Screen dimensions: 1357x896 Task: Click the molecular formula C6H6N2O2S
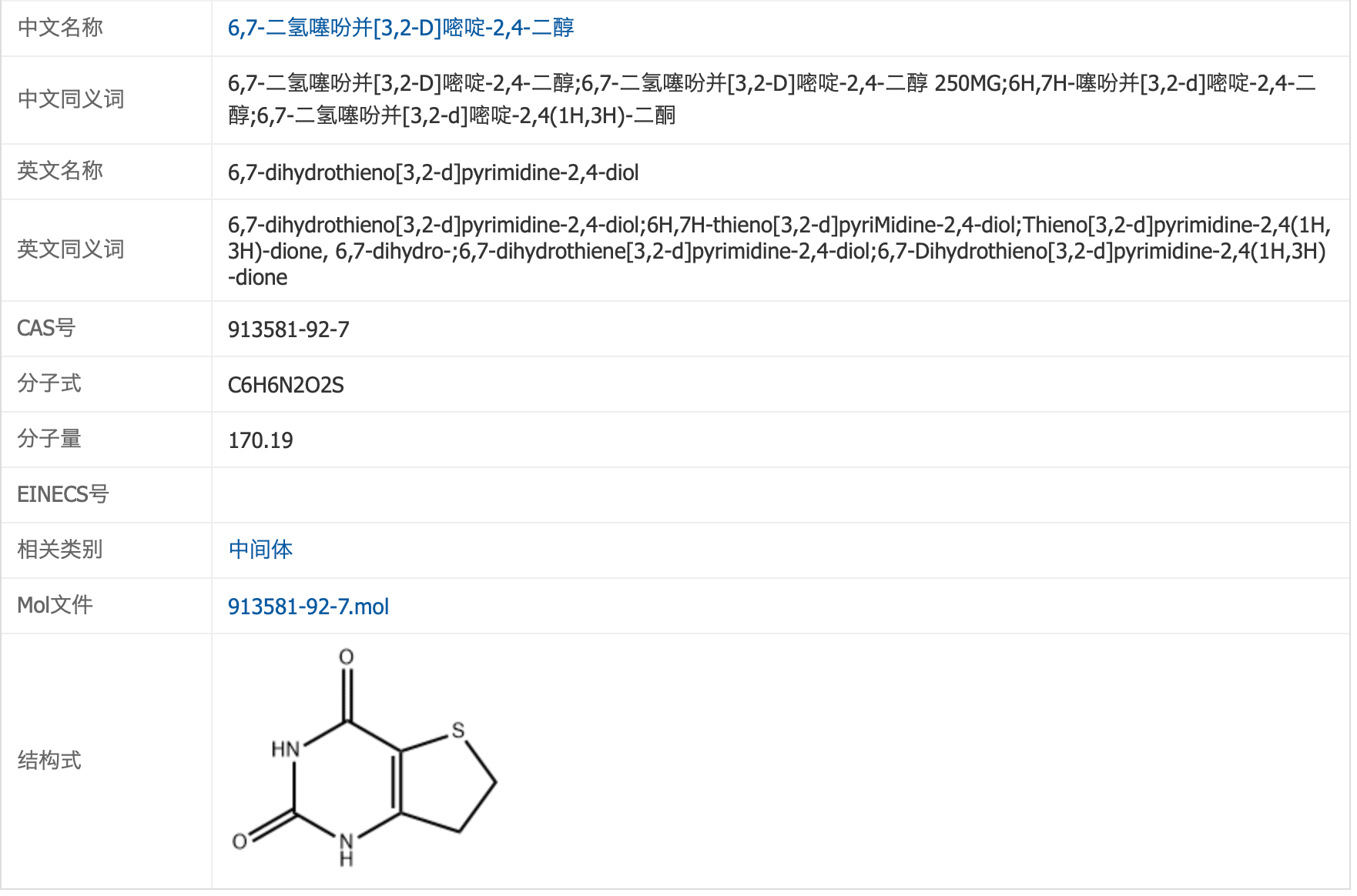[x=286, y=385]
